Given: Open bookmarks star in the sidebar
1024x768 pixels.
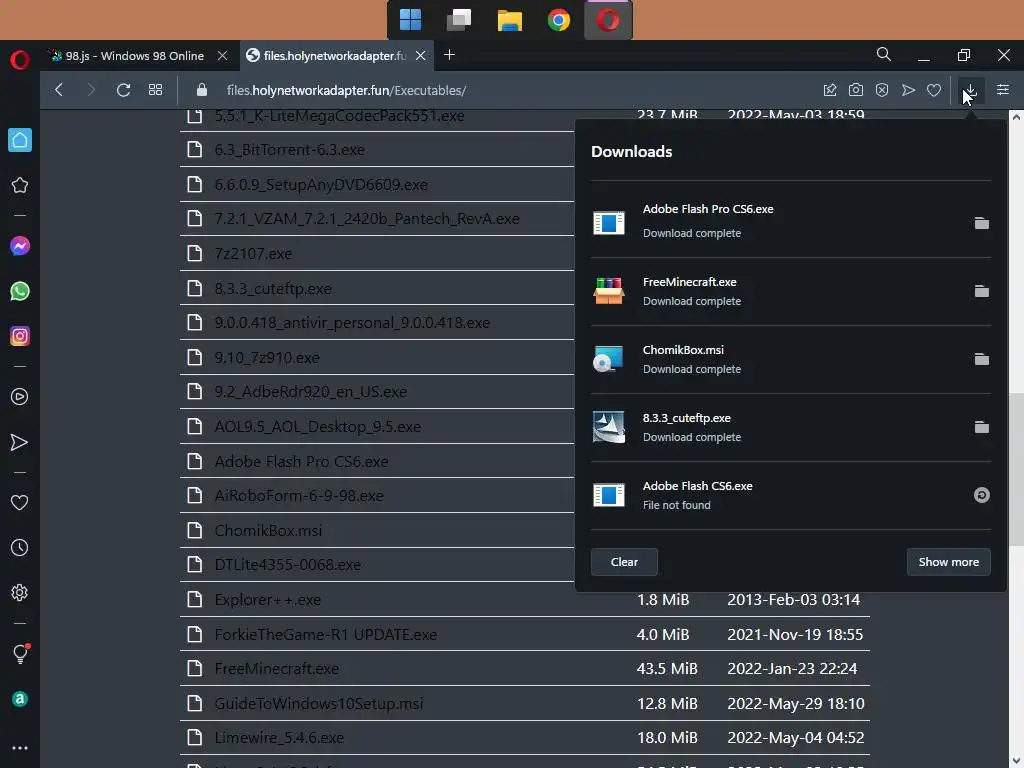Looking at the screenshot, I should 20,185.
